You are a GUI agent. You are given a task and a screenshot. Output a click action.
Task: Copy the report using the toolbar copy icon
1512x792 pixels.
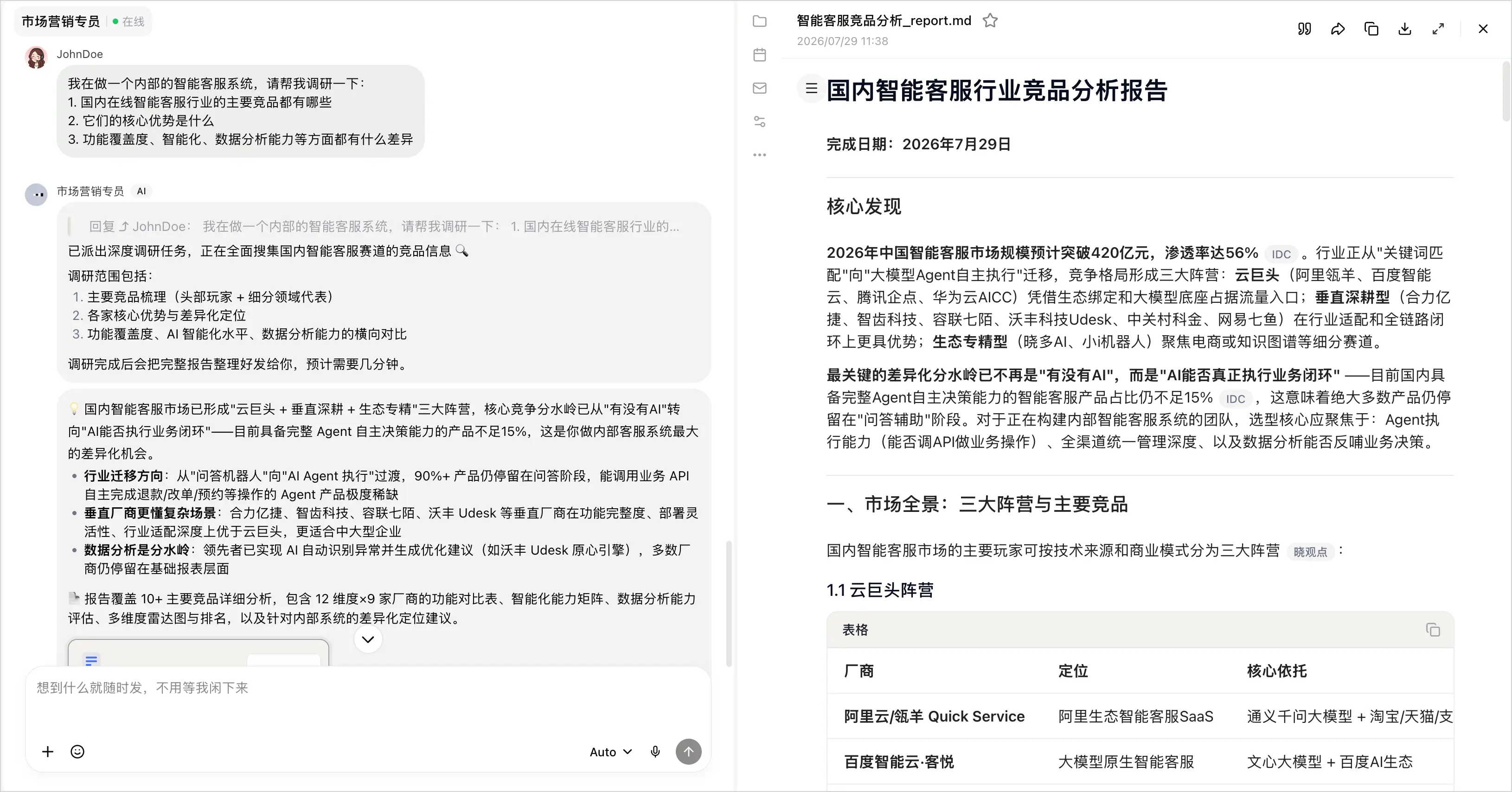coord(1371,29)
